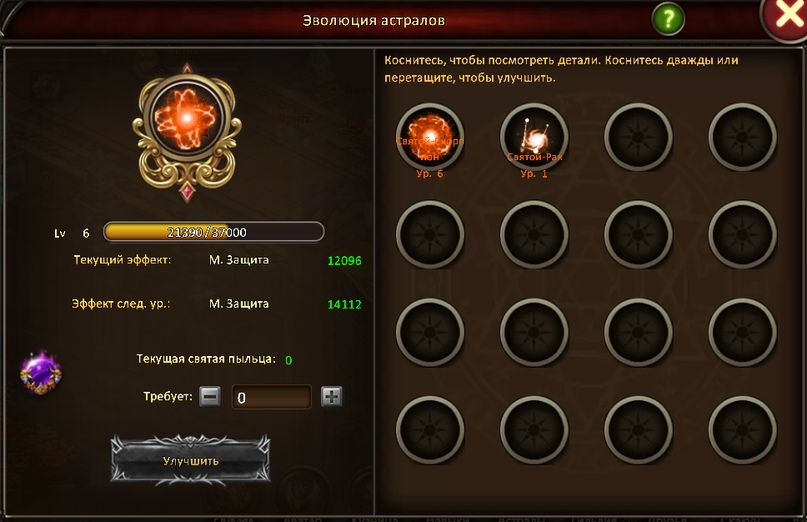Click the Улучшить upgrade button
Screen dimensions: 807x522
[x=190, y=460]
